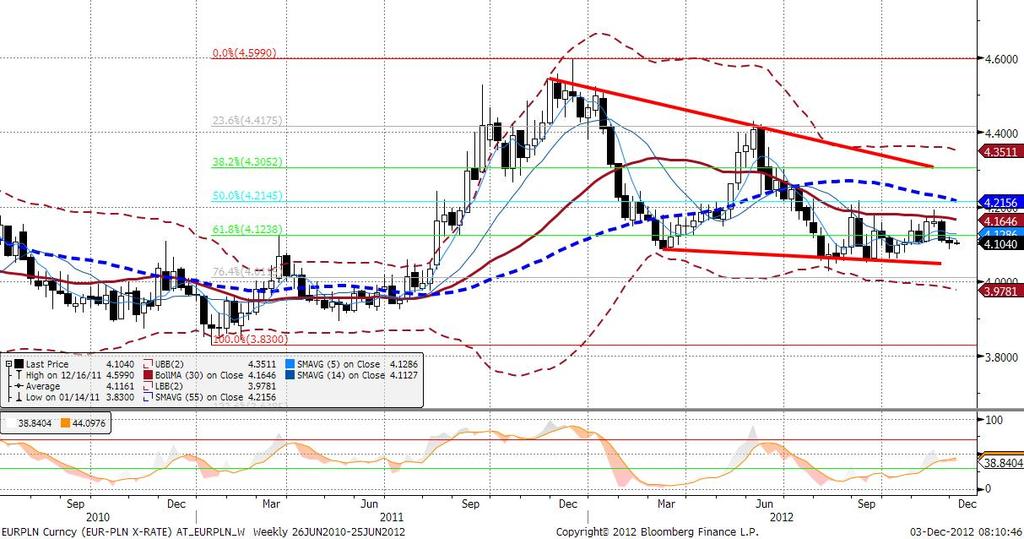Select the lower red support trendline

pos(801,256)
